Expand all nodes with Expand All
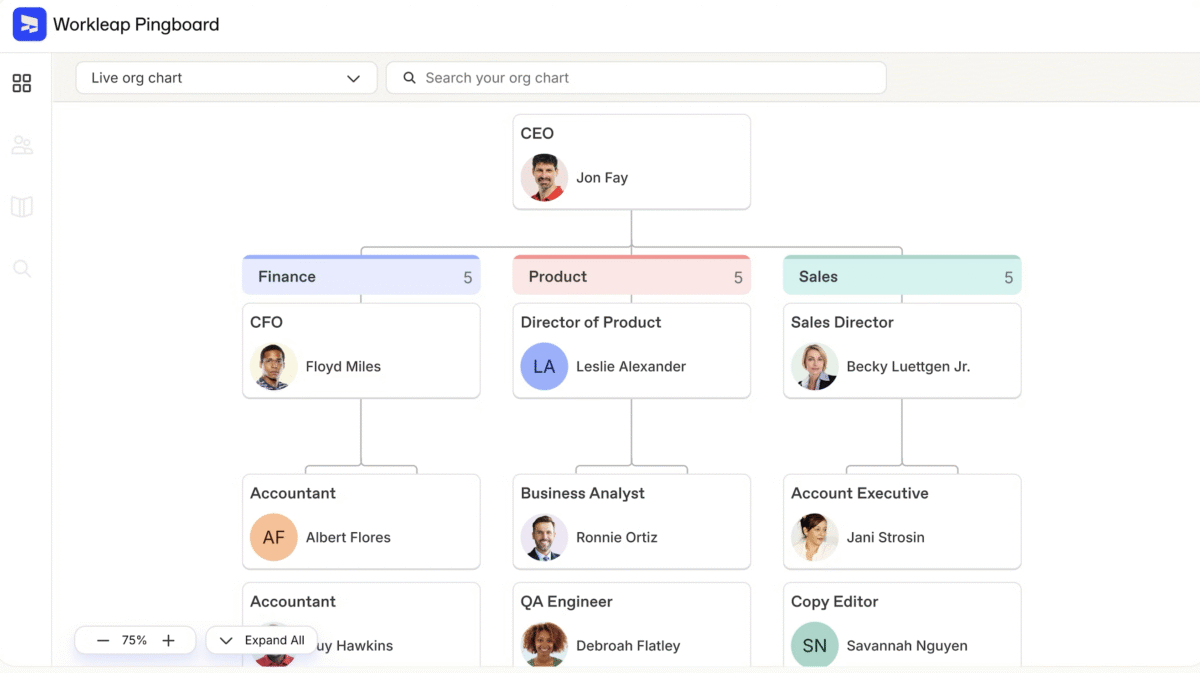Viewport: 1200px width, 673px height. pyautogui.click(x=262, y=640)
